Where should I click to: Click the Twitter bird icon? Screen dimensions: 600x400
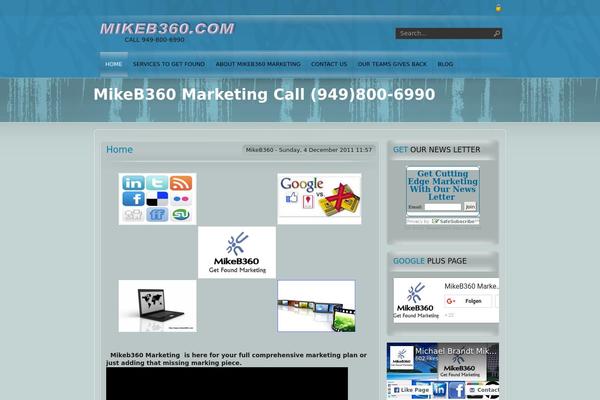pyautogui.click(x=157, y=183)
